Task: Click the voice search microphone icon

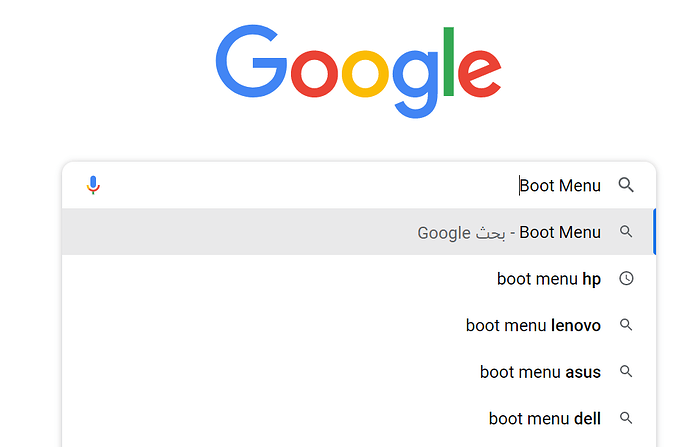Action: point(93,185)
